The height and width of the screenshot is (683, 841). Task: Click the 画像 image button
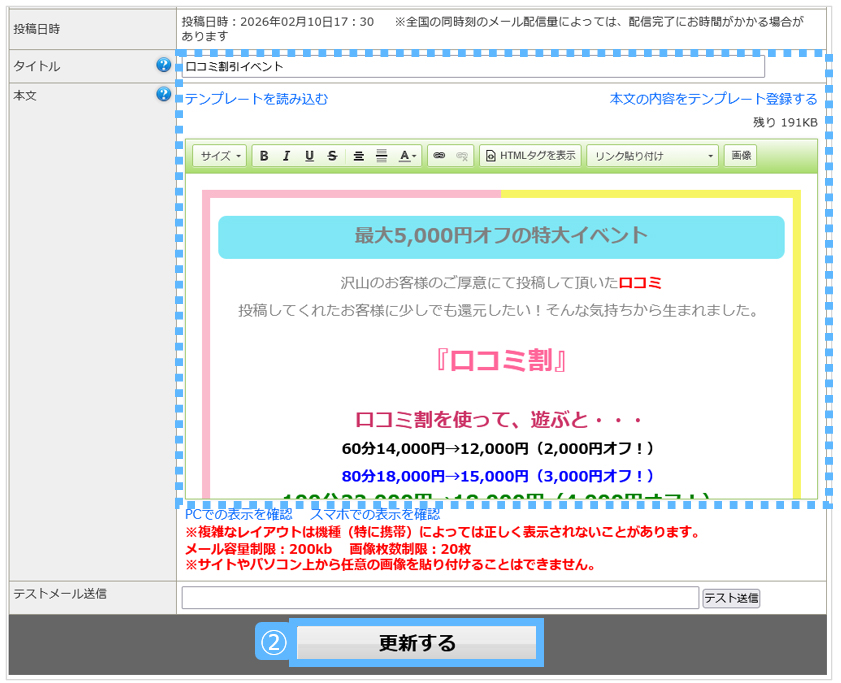740,156
